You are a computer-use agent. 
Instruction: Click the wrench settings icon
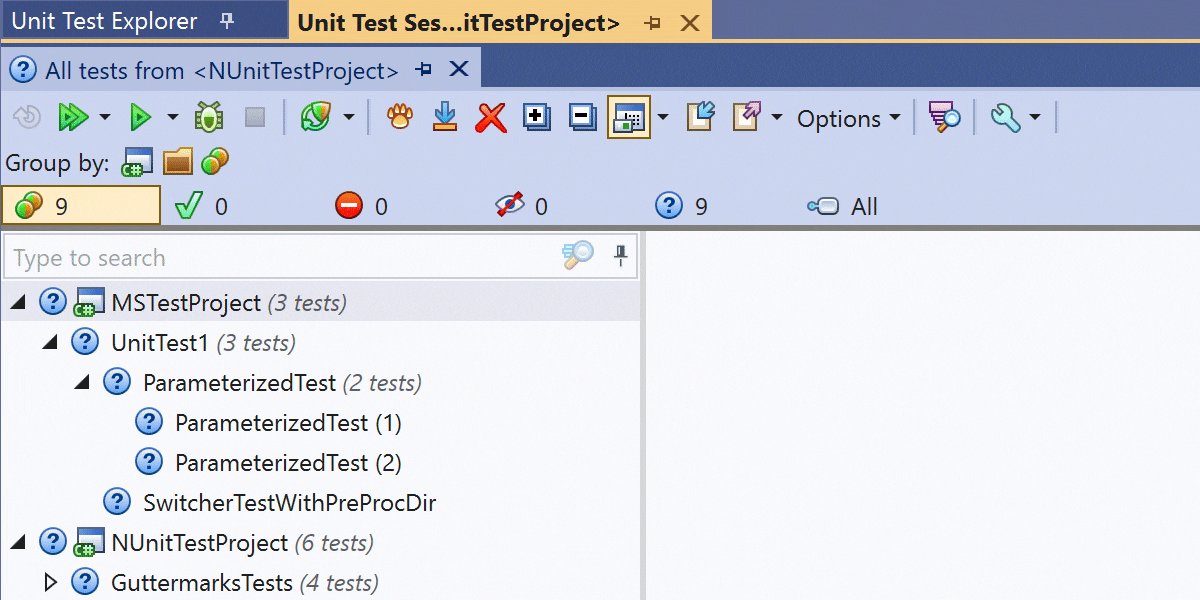coord(1004,118)
